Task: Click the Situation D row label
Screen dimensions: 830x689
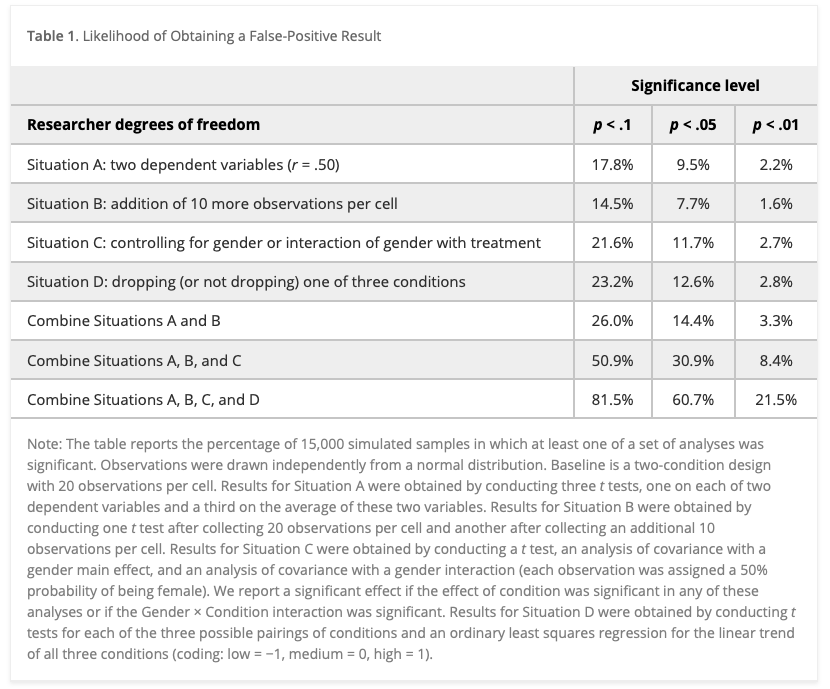Action: click(246, 282)
